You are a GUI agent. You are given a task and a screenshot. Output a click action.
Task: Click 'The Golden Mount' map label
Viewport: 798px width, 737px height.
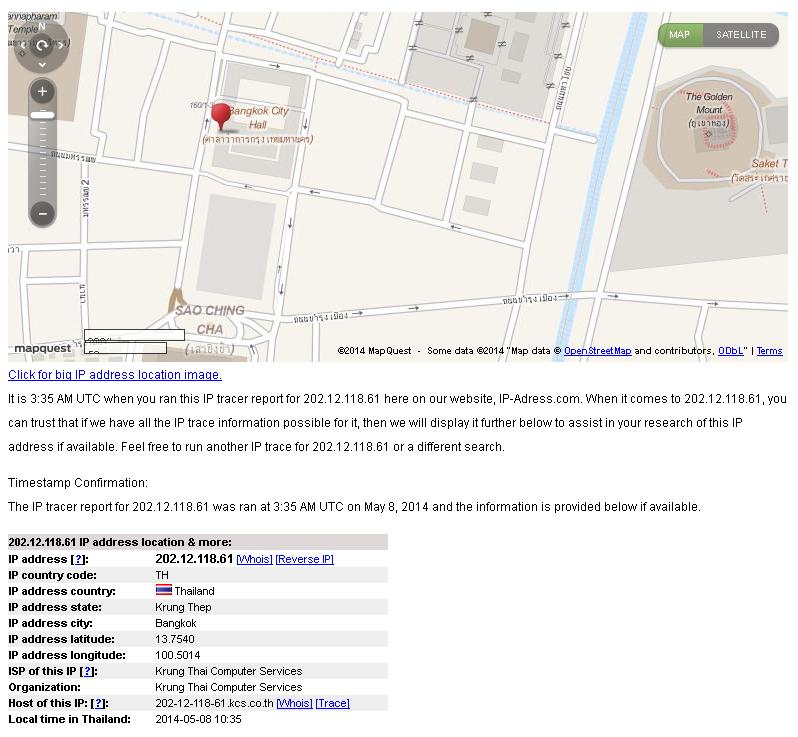click(709, 103)
